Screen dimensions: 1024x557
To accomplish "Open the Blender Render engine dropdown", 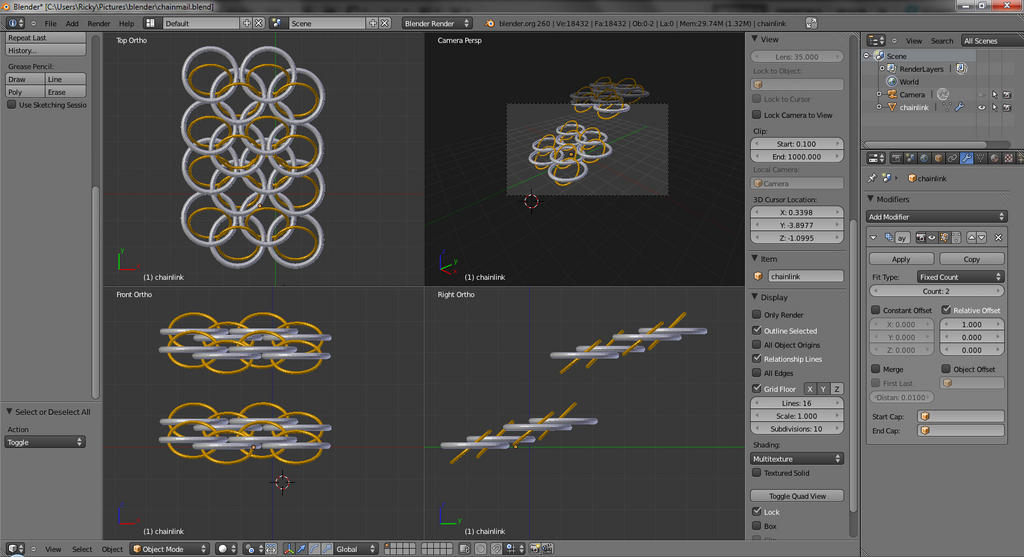I will [x=436, y=23].
